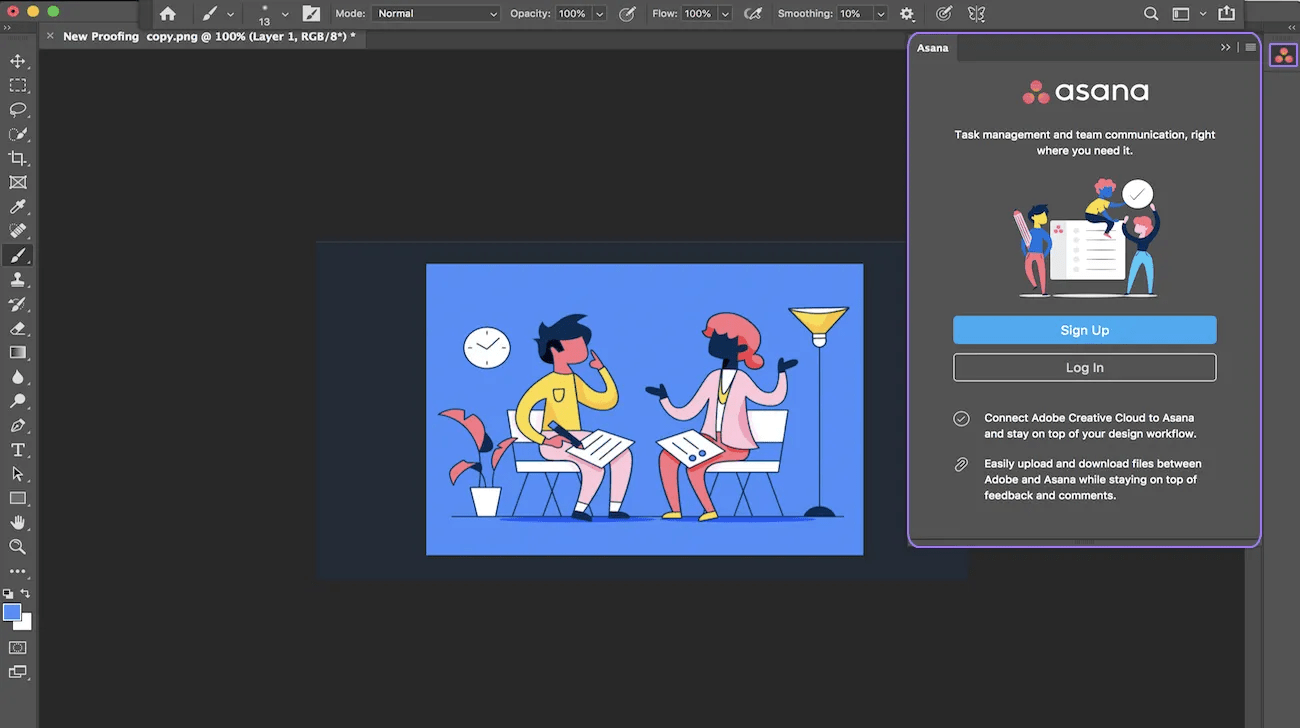Expand the Opacity slider dropdown
The width and height of the screenshot is (1300, 728).
tap(599, 14)
